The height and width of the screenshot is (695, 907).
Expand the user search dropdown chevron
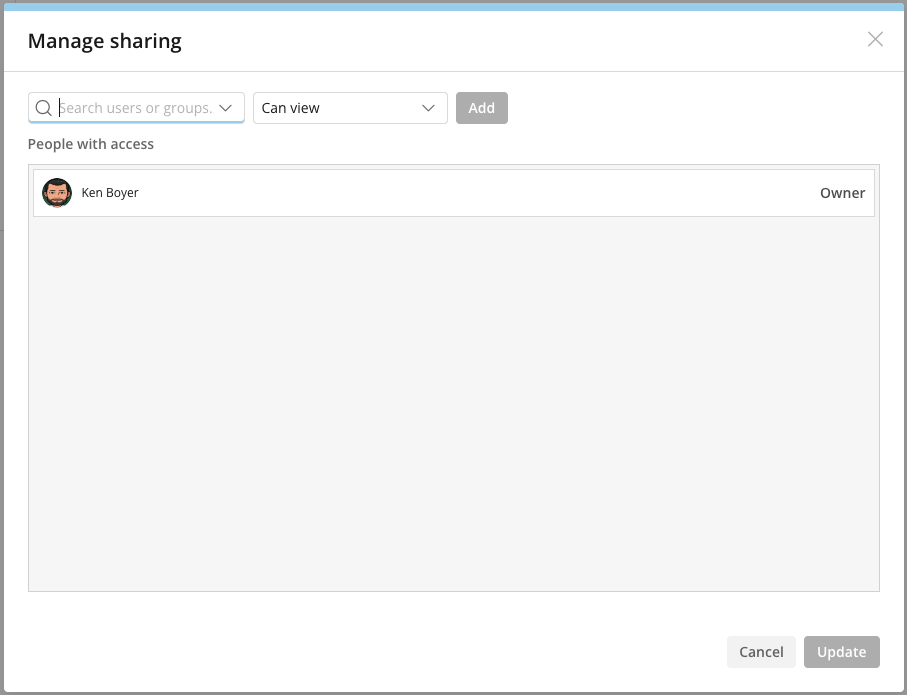point(226,108)
